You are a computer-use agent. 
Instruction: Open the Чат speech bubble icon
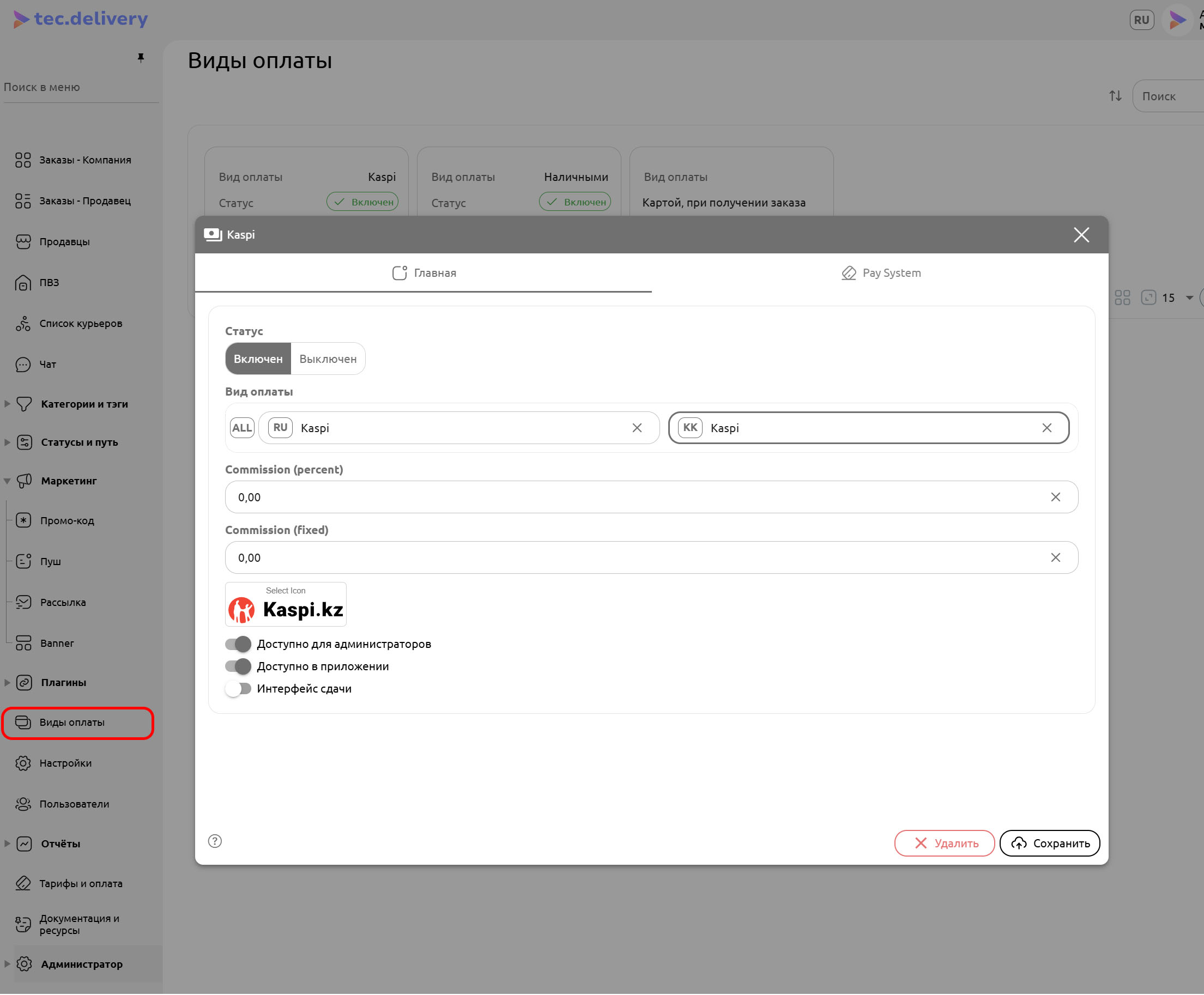(x=23, y=365)
